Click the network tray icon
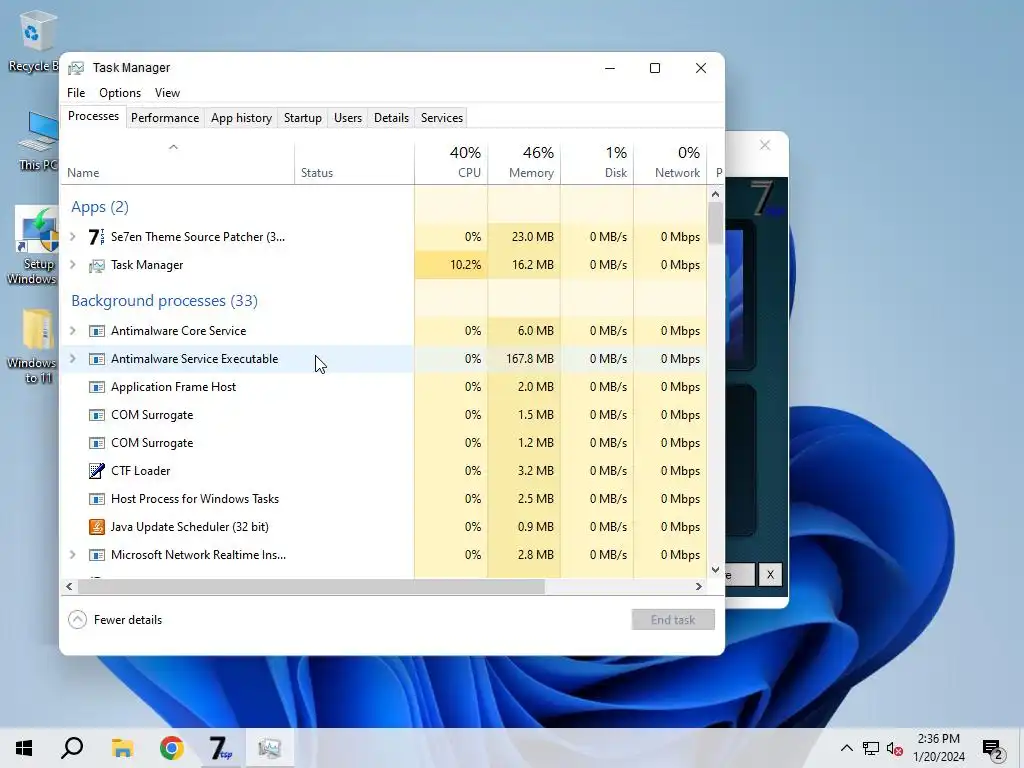 click(871, 748)
